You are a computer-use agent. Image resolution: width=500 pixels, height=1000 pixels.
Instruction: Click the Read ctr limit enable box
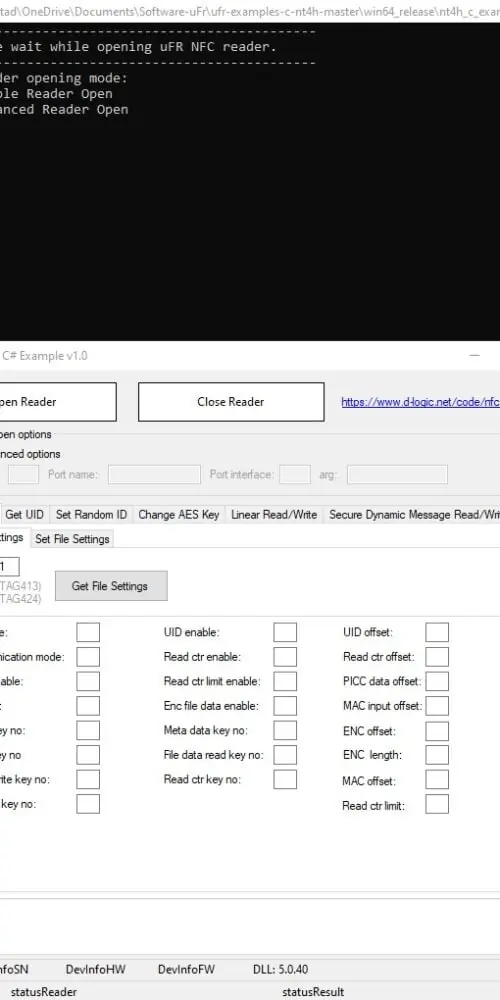tap(285, 681)
